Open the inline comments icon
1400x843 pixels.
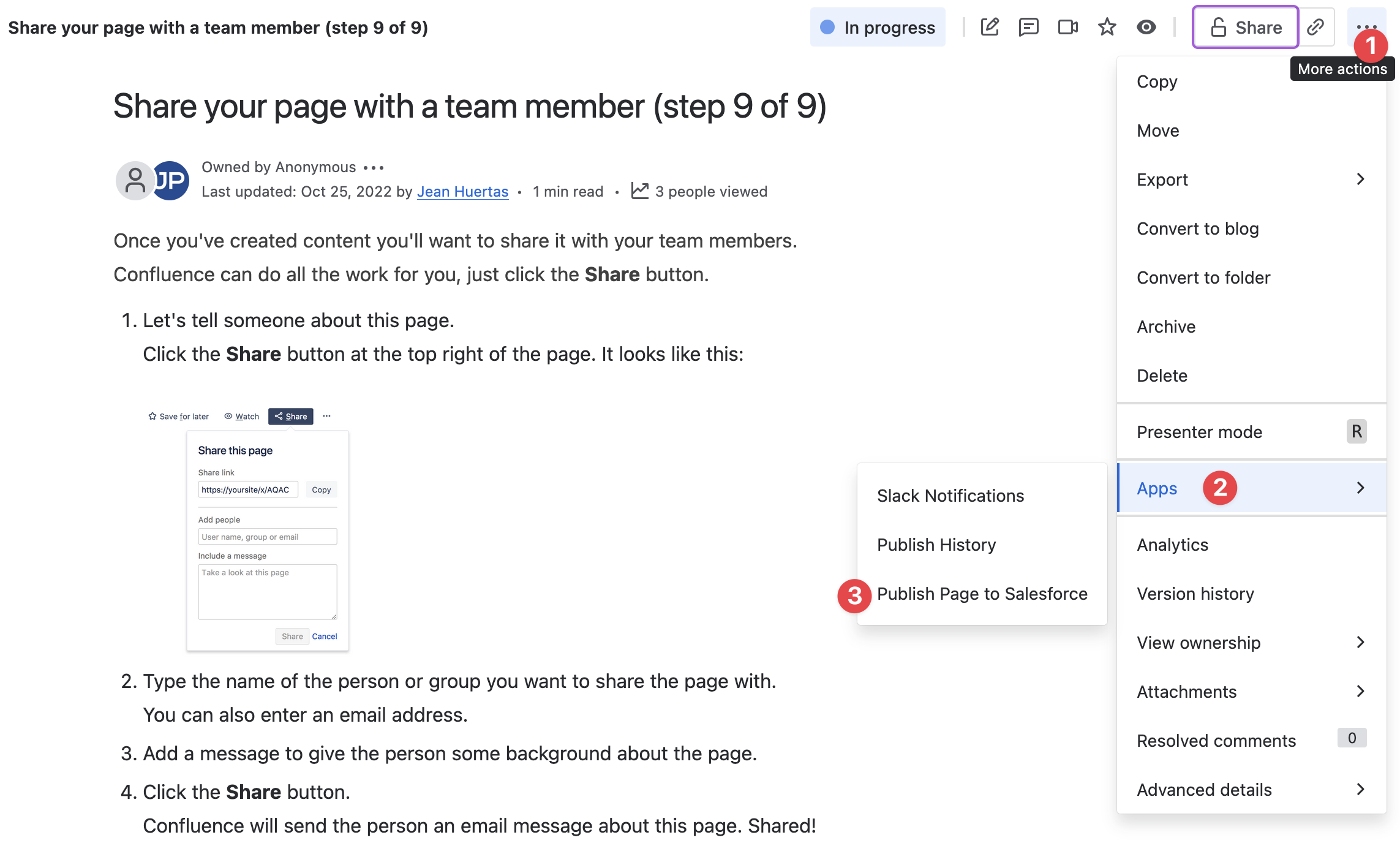click(x=1028, y=27)
